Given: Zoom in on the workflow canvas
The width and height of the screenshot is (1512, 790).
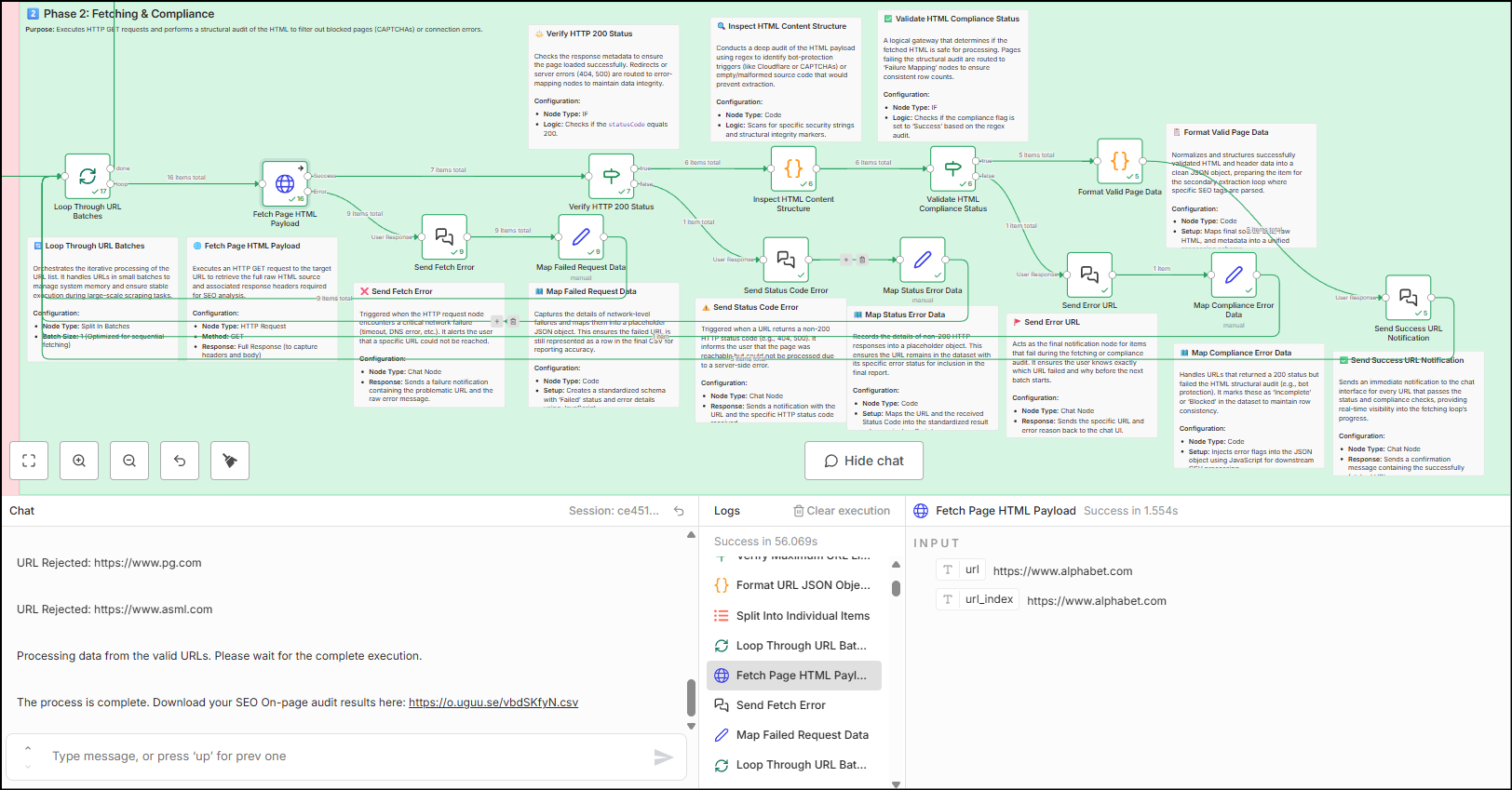Looking at the screenshot, I should 79,461.
